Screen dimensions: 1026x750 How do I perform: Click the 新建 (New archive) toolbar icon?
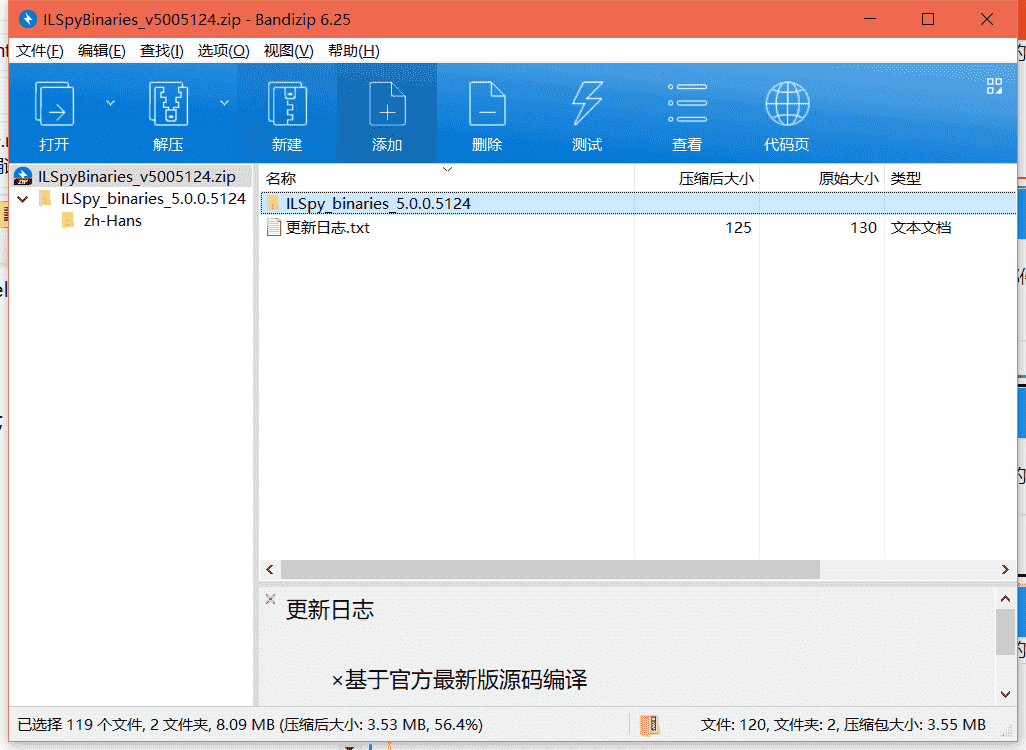point(287,105)
